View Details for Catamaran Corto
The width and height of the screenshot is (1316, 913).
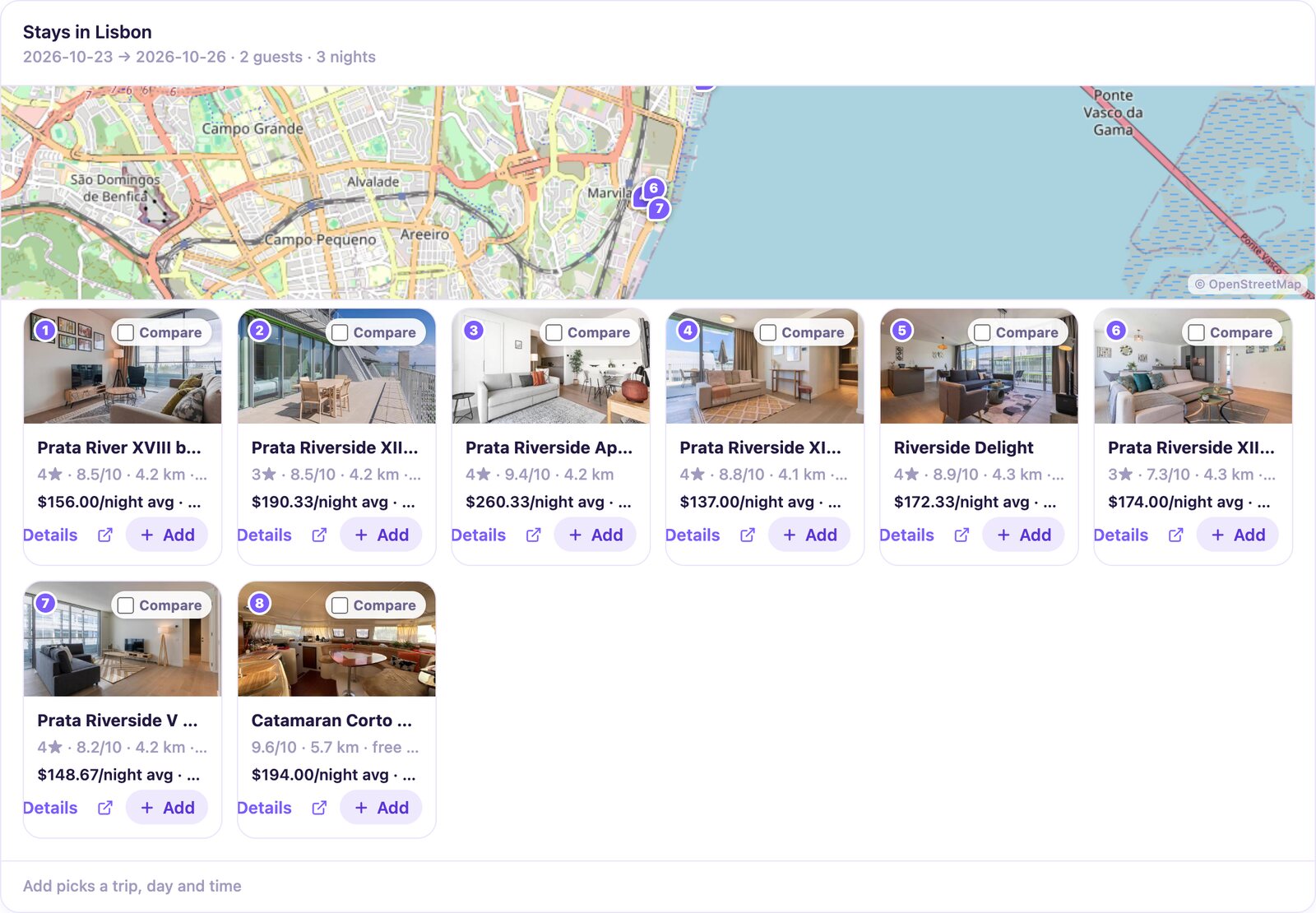(x=264, y=808)
